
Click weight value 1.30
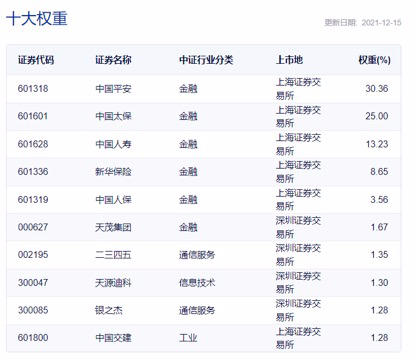click(x=379, y=283)
